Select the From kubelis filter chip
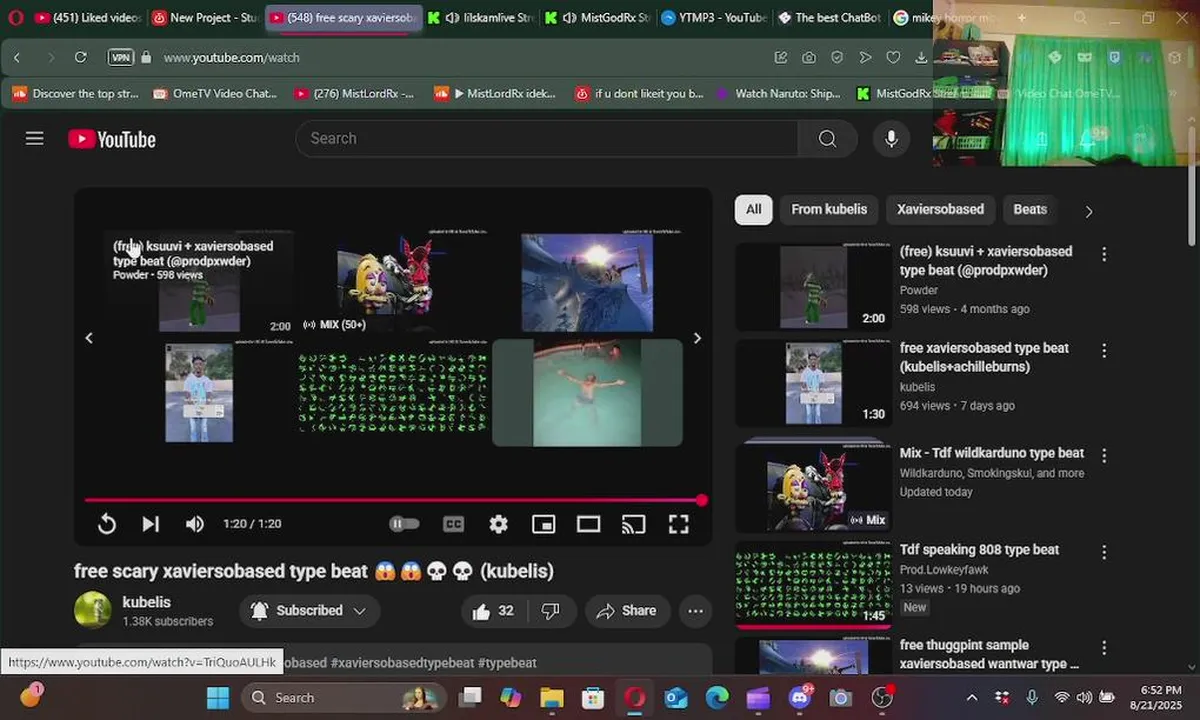 pyautogui.click(x=829, y=209)
